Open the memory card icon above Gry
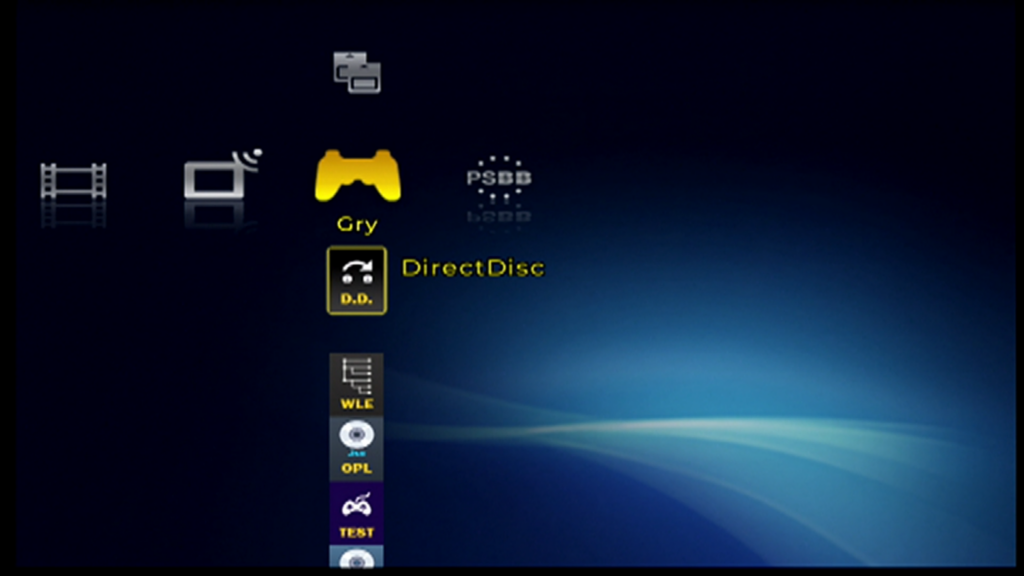 click(357, 72)
